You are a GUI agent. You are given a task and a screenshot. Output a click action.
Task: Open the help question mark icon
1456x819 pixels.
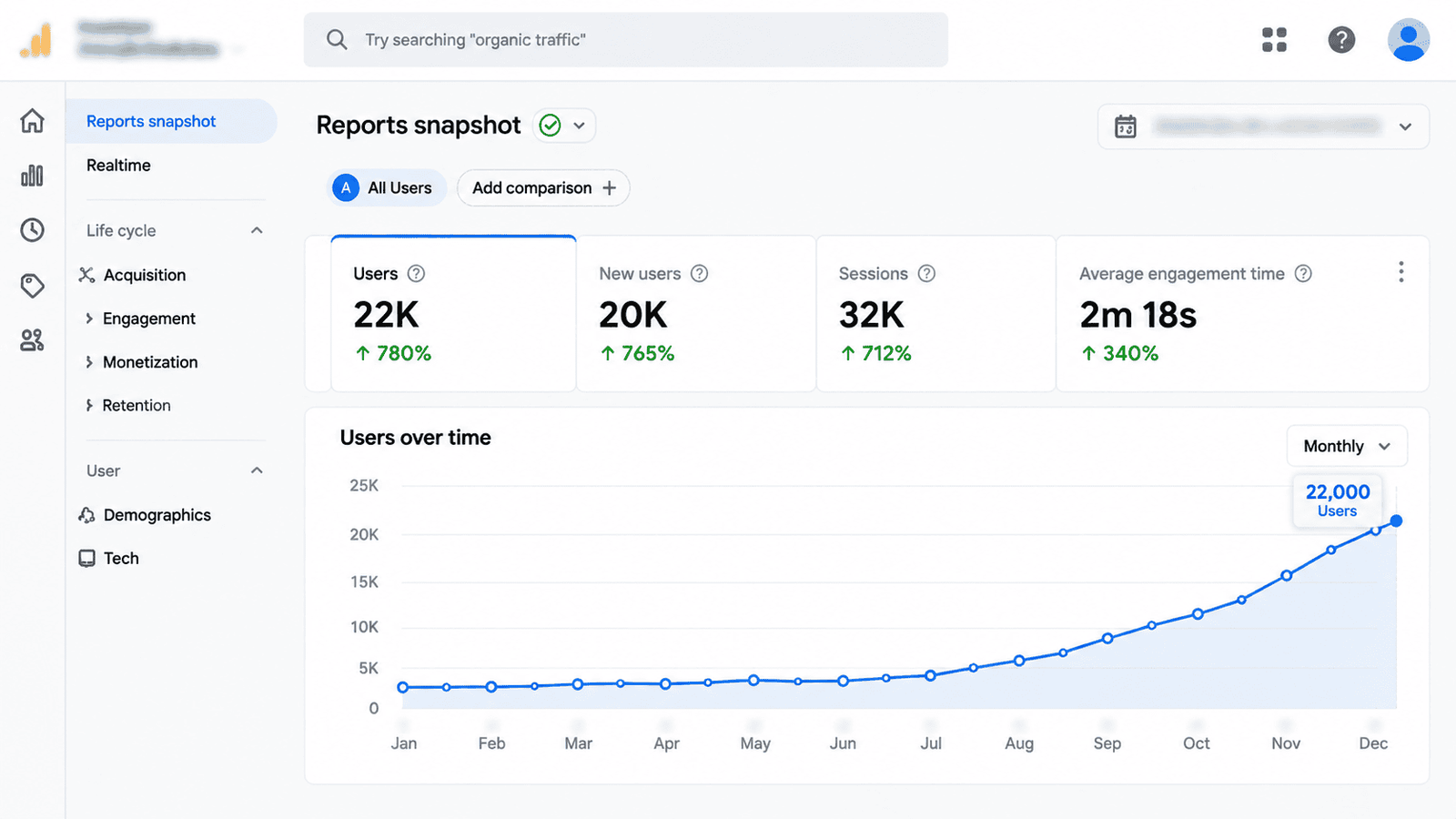click(x=1341, y=40)
